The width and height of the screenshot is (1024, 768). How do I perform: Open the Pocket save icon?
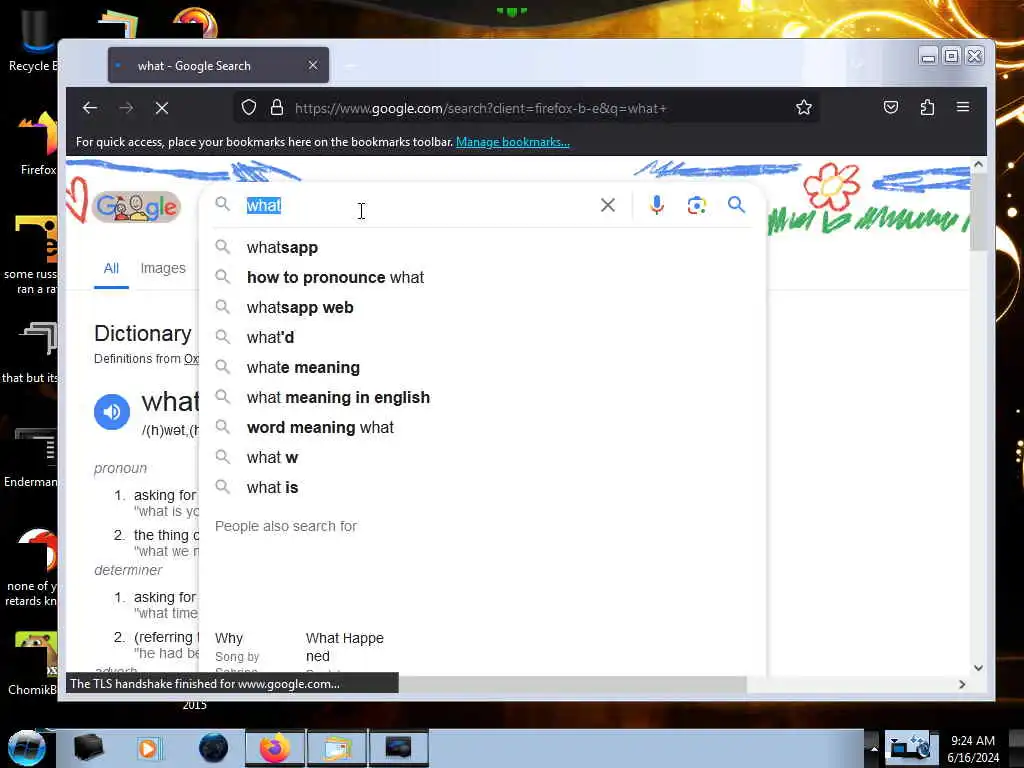(x=891, y=108)
